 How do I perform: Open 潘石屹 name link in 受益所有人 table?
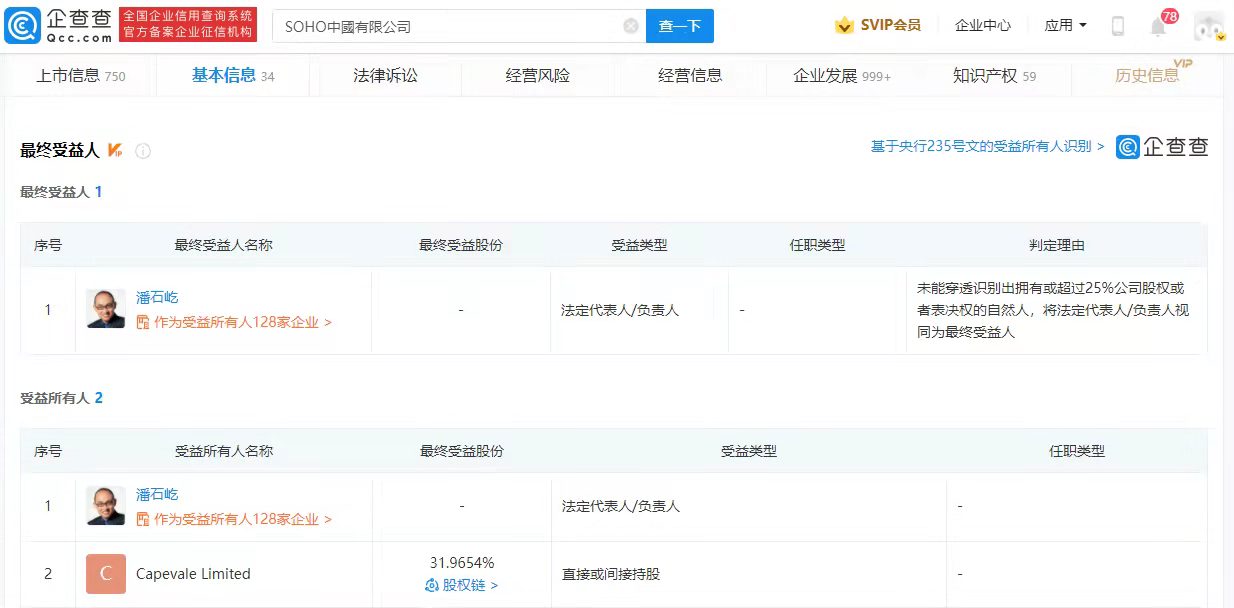[x=157, y=494]
